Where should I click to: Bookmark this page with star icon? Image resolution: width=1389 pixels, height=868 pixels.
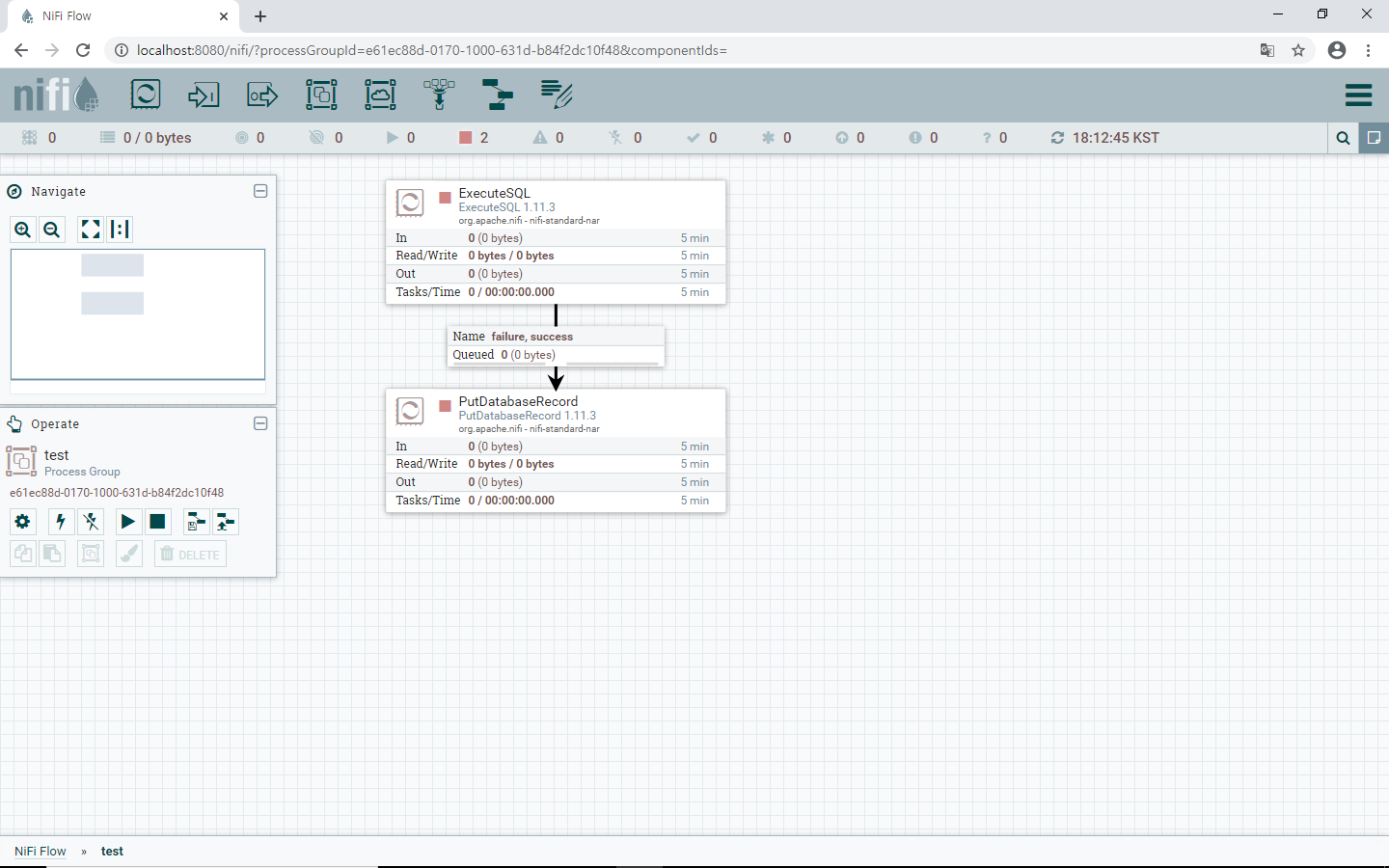click(1298, 50)
